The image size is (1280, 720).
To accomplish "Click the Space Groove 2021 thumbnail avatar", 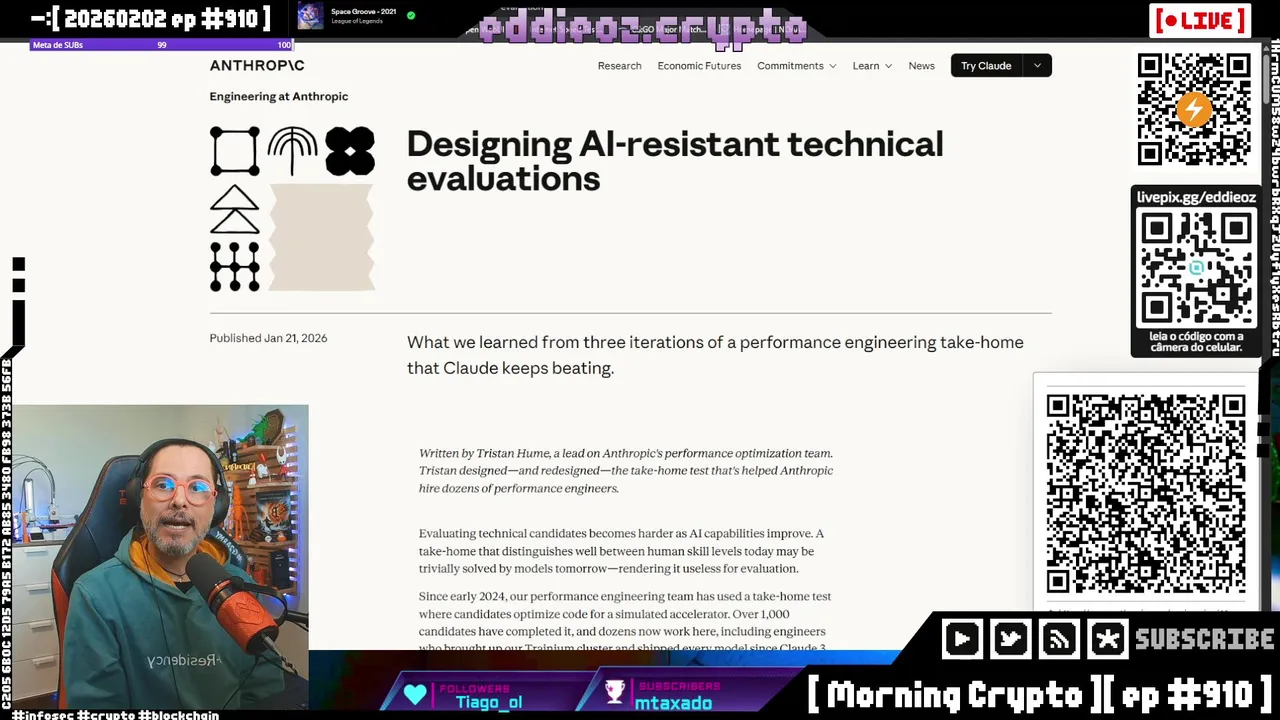I will coord(311,16).
